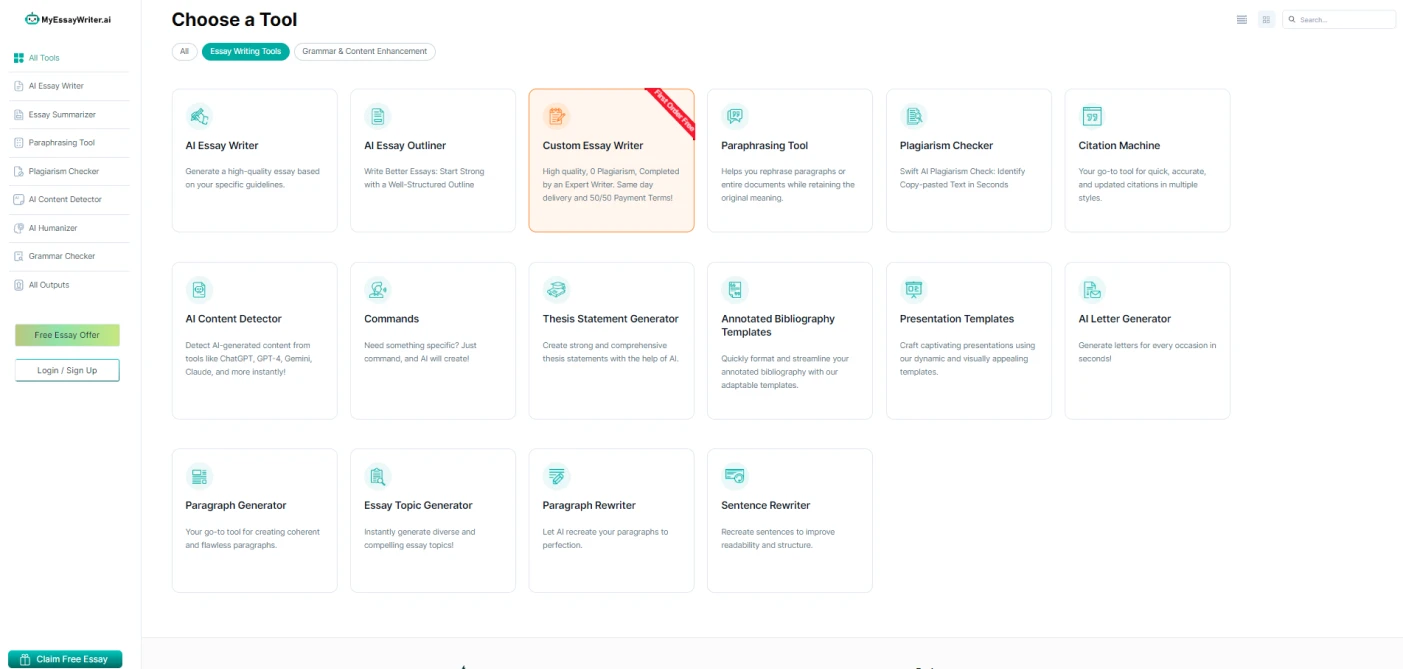Click the Paragraph Generator card title

point(236,506)
